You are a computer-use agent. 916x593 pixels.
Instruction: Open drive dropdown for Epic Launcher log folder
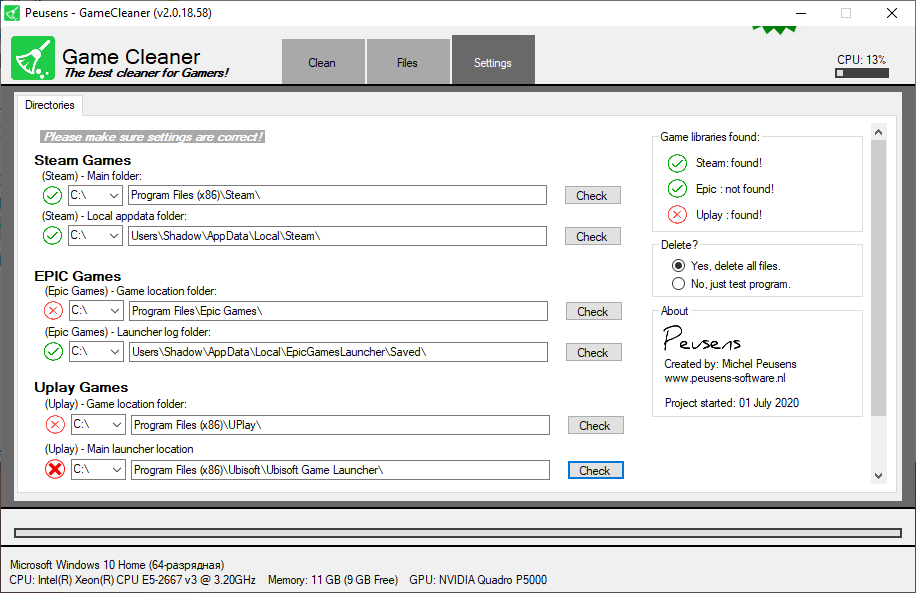click(x=96, y=352)
